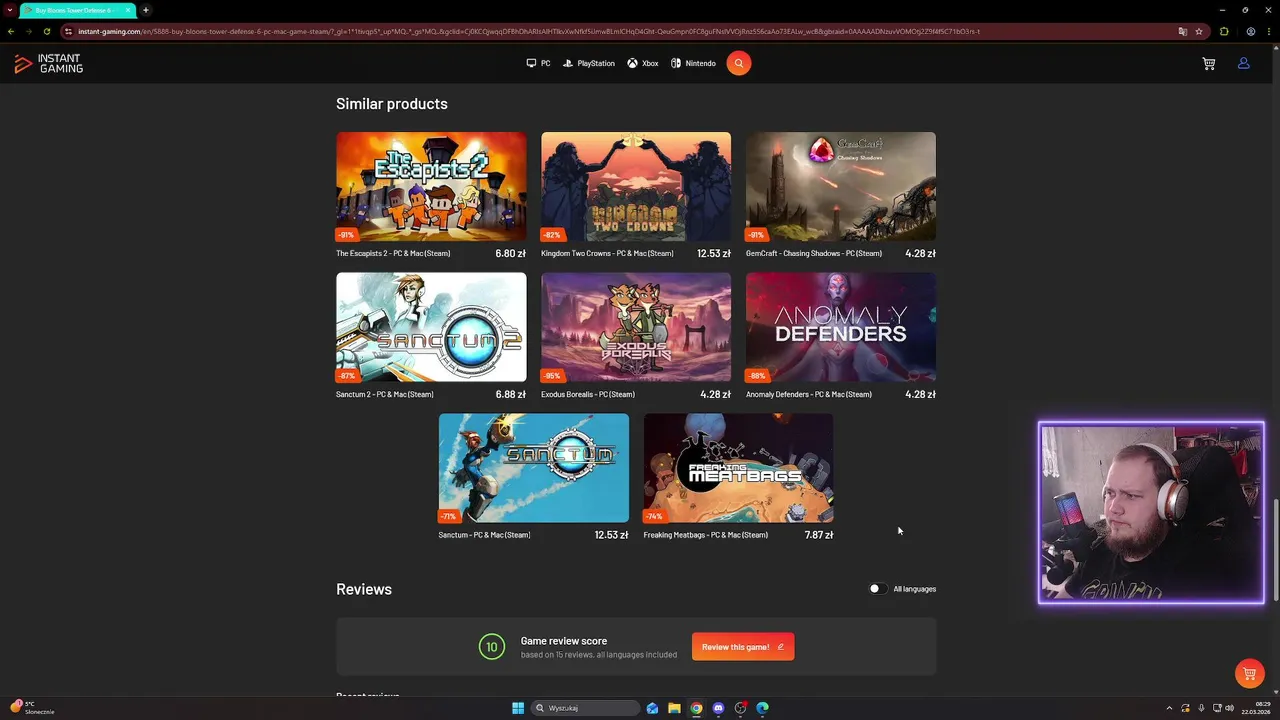Open Sanctum 2 - PC & Mac (Steam) link
Screen dimensions: 1280x720
pyautogui.click(x=385, y=394)
